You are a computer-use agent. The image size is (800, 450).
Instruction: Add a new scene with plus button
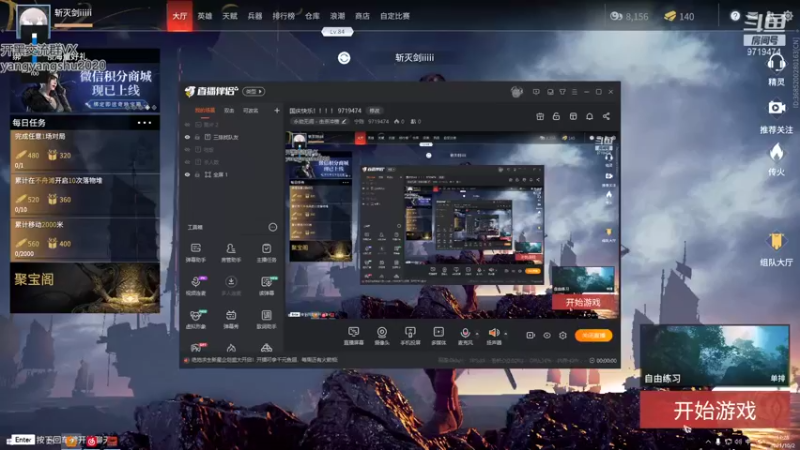pyautogui.click(x=277, y=110)
